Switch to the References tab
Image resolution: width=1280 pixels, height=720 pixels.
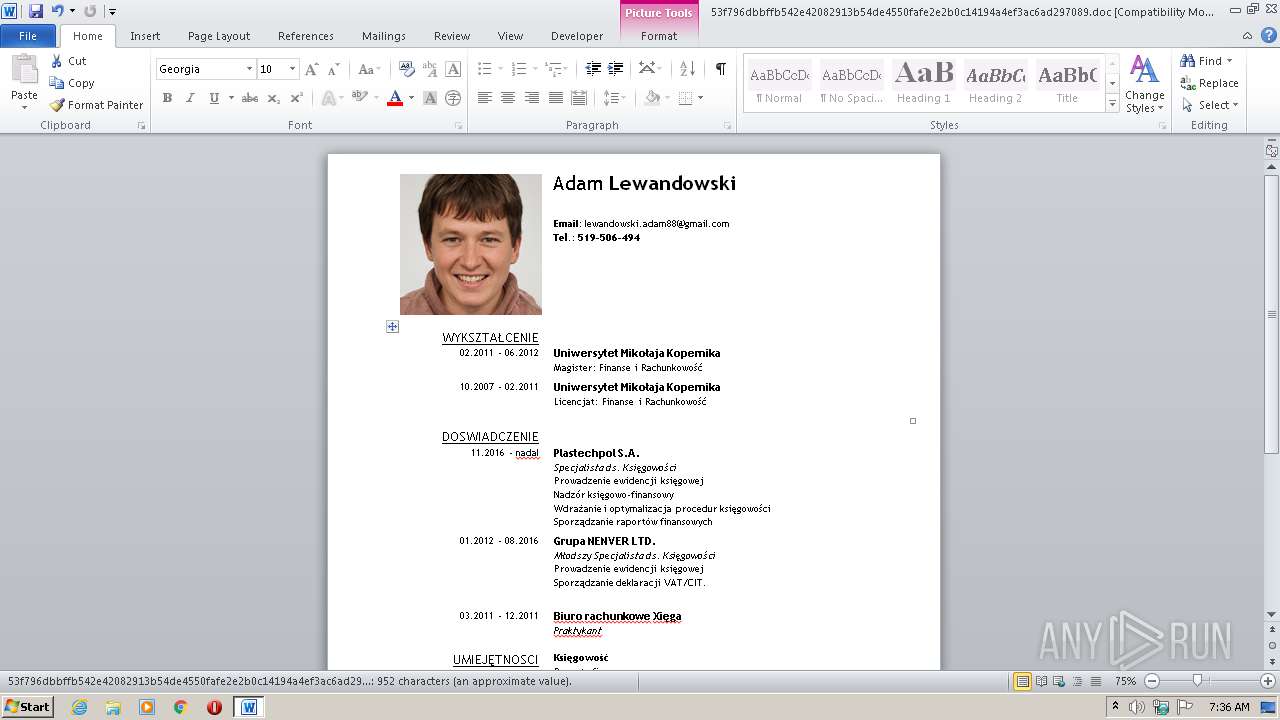[306, 36]
